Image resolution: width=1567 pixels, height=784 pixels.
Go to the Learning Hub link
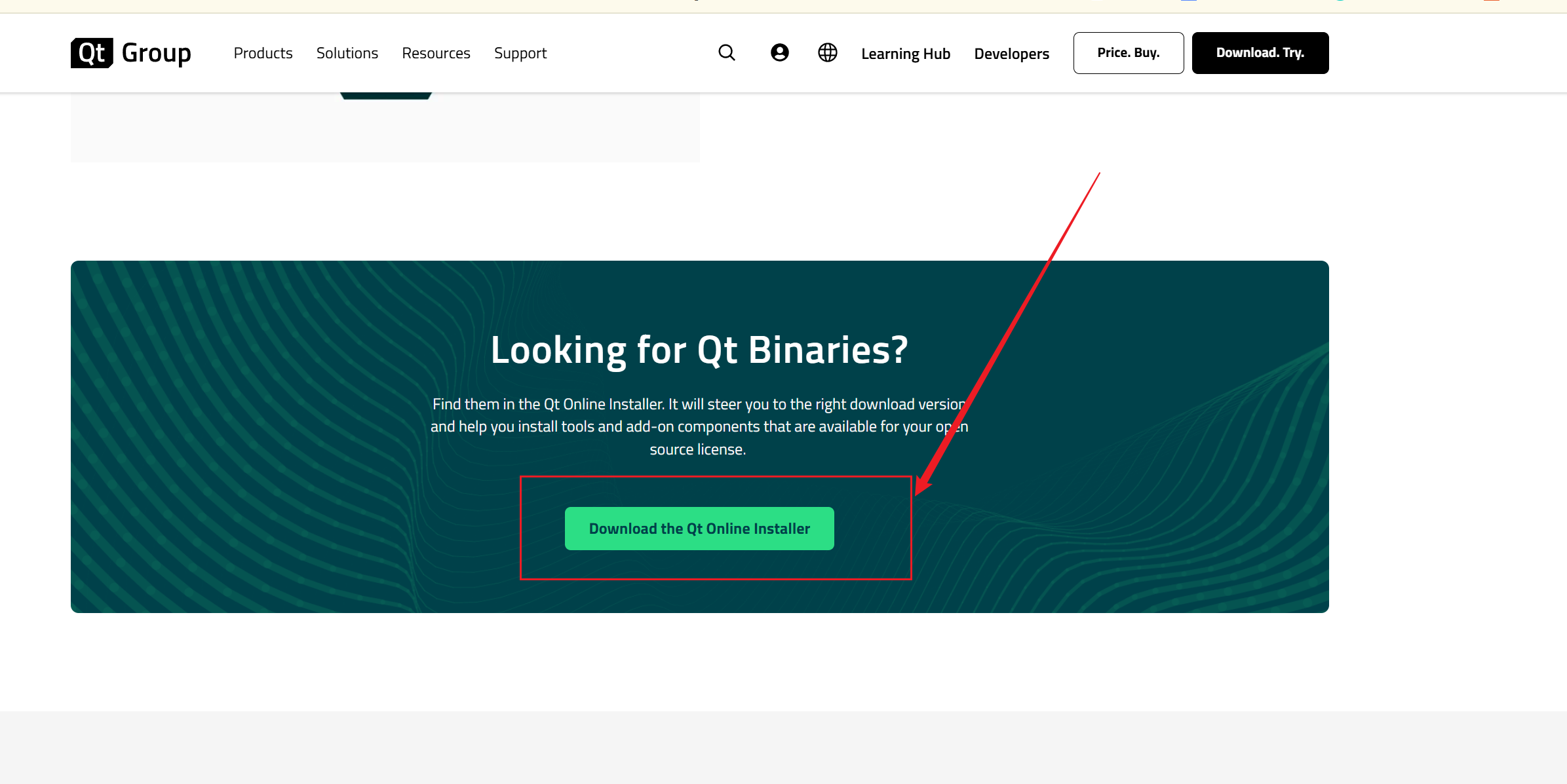point(905,54)
